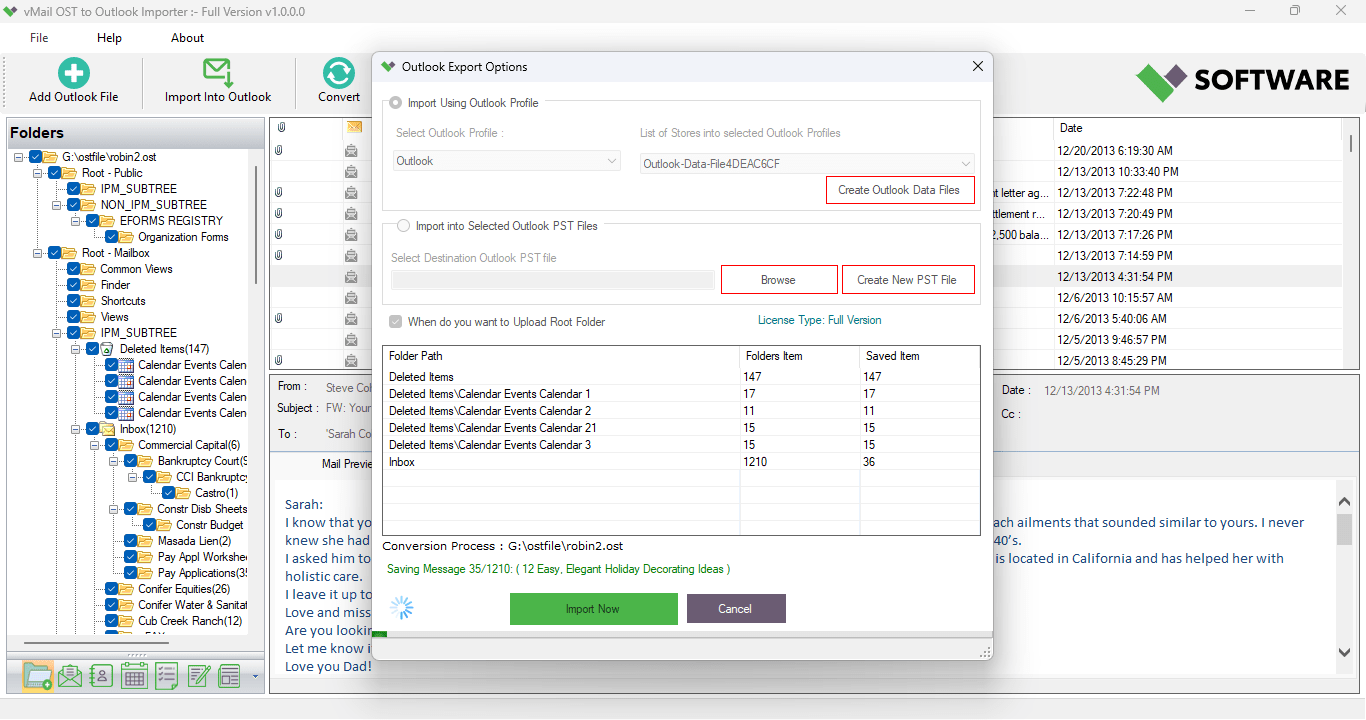Click the Add Outlook File toolbar icon

(73, 72)
